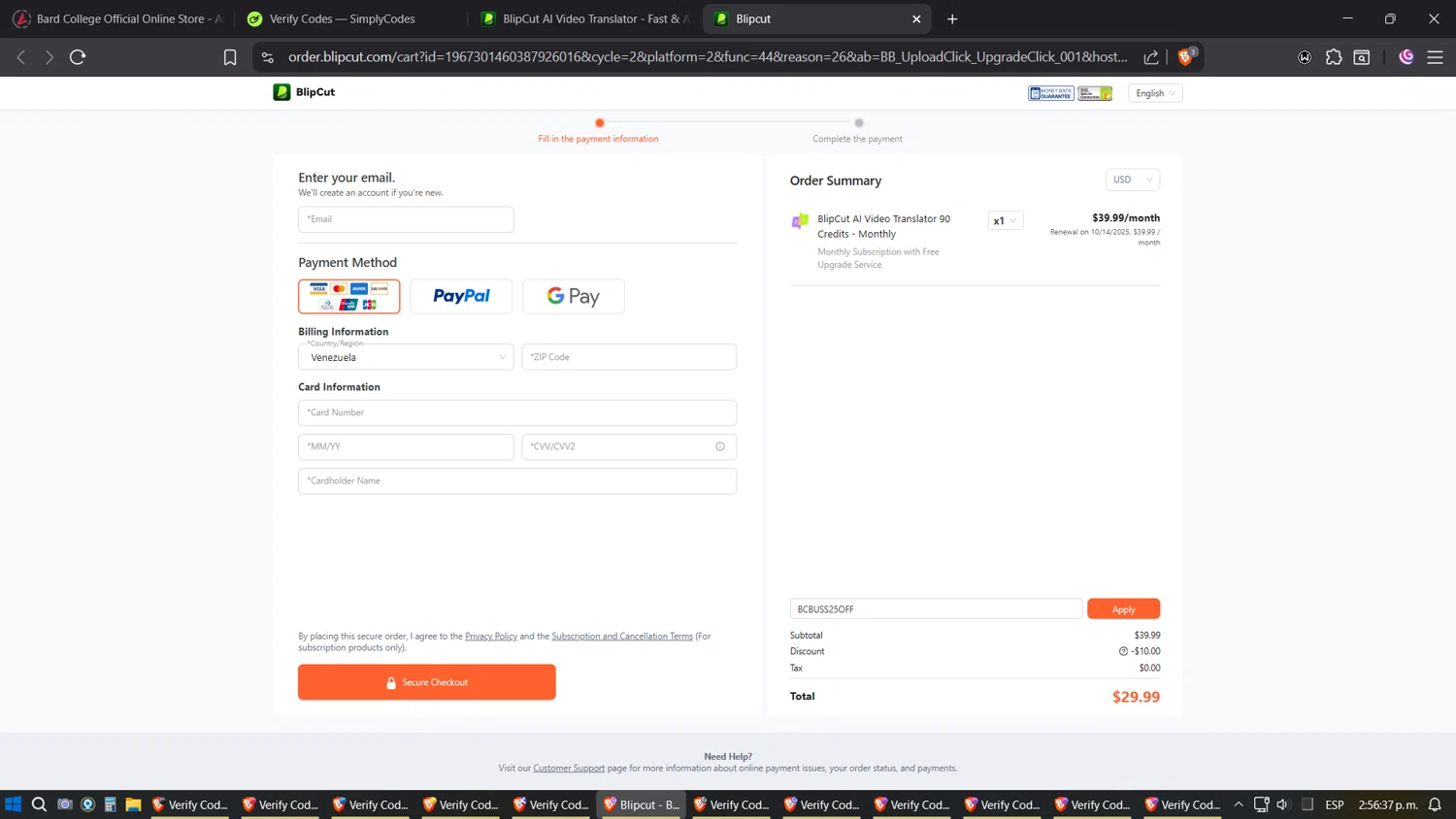The height and width of the screenshot is (819, 1456).
Task: Select the active Blipcut tab
Action: click(x=817, y=18)
